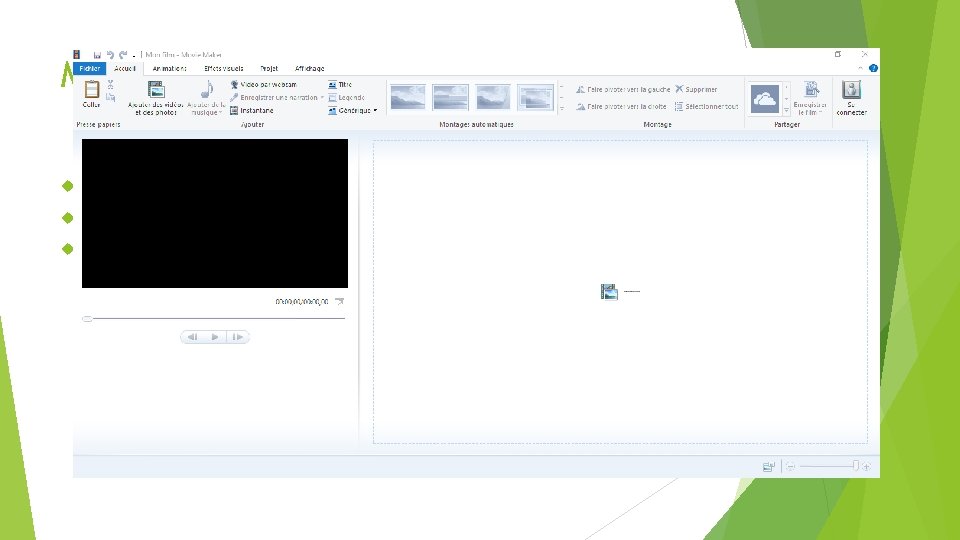Click the Enregistrer le film icon
The height and width of the screenshot is (540, 960).
point(811,89)
